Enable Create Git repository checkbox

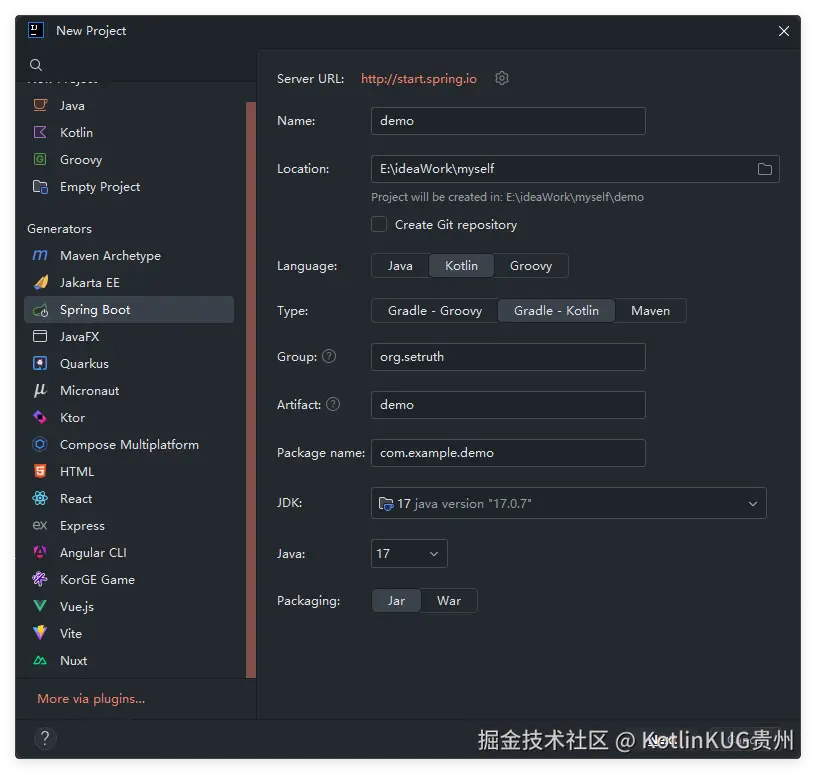click(x=379, y=224)
